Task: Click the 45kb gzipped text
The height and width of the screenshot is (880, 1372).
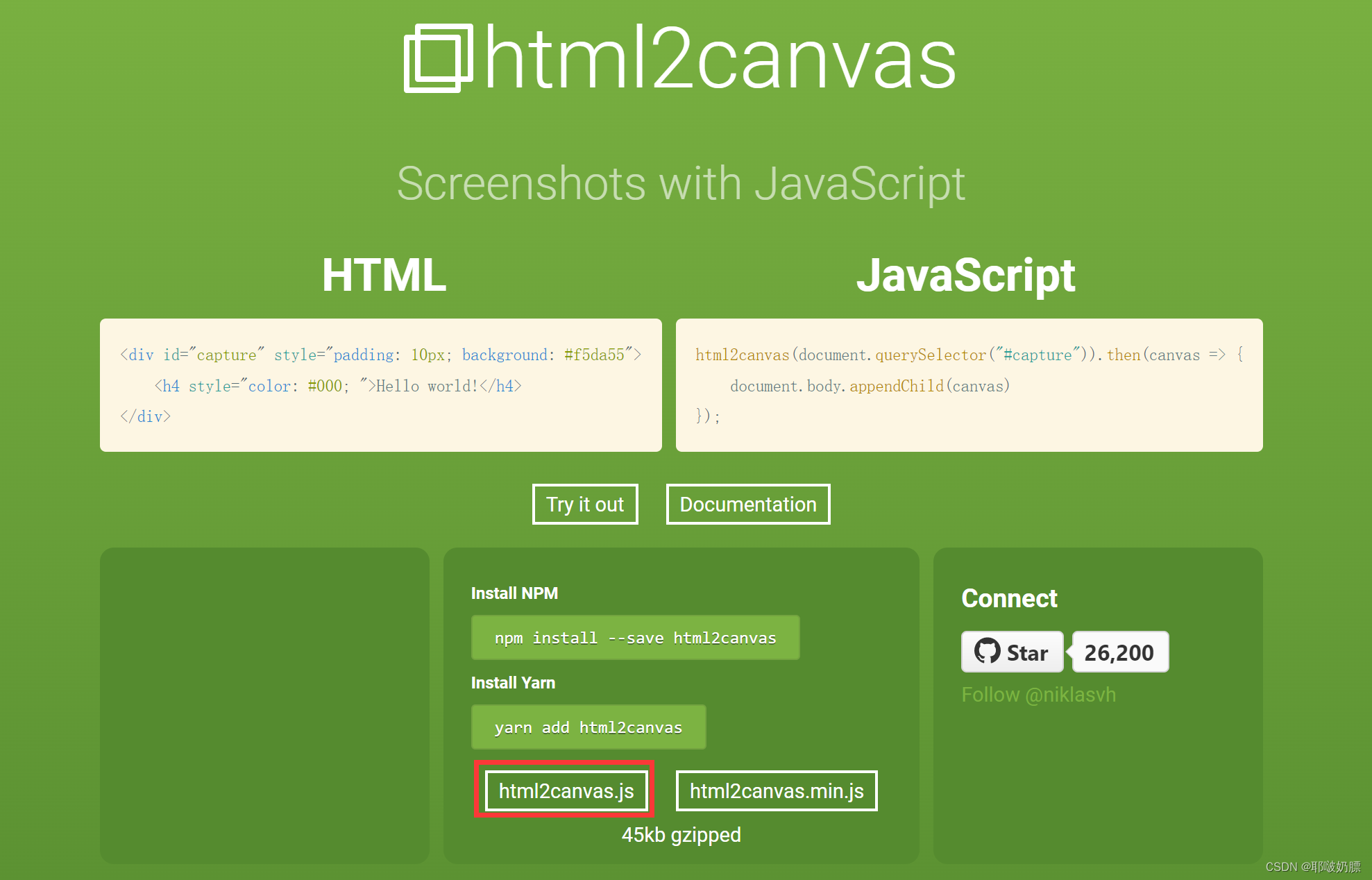Action: 681,835
